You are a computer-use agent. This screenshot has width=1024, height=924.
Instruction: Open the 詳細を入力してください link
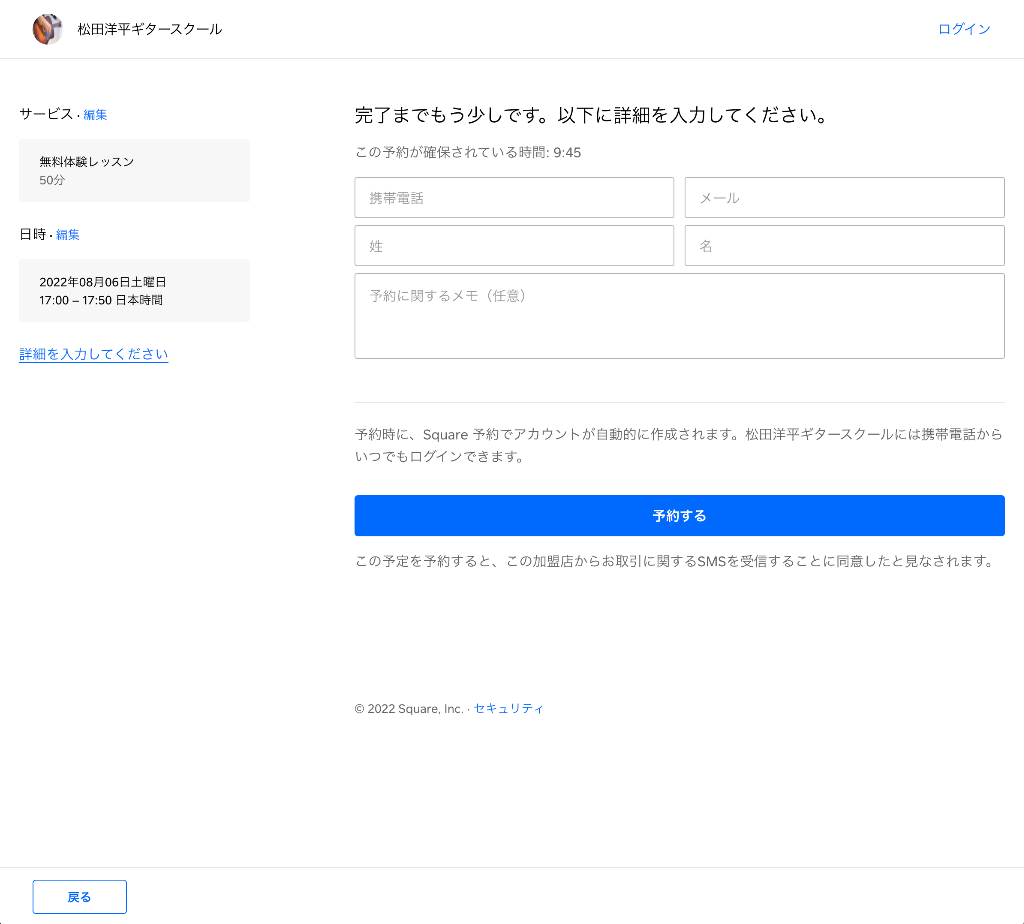point(93,354)
